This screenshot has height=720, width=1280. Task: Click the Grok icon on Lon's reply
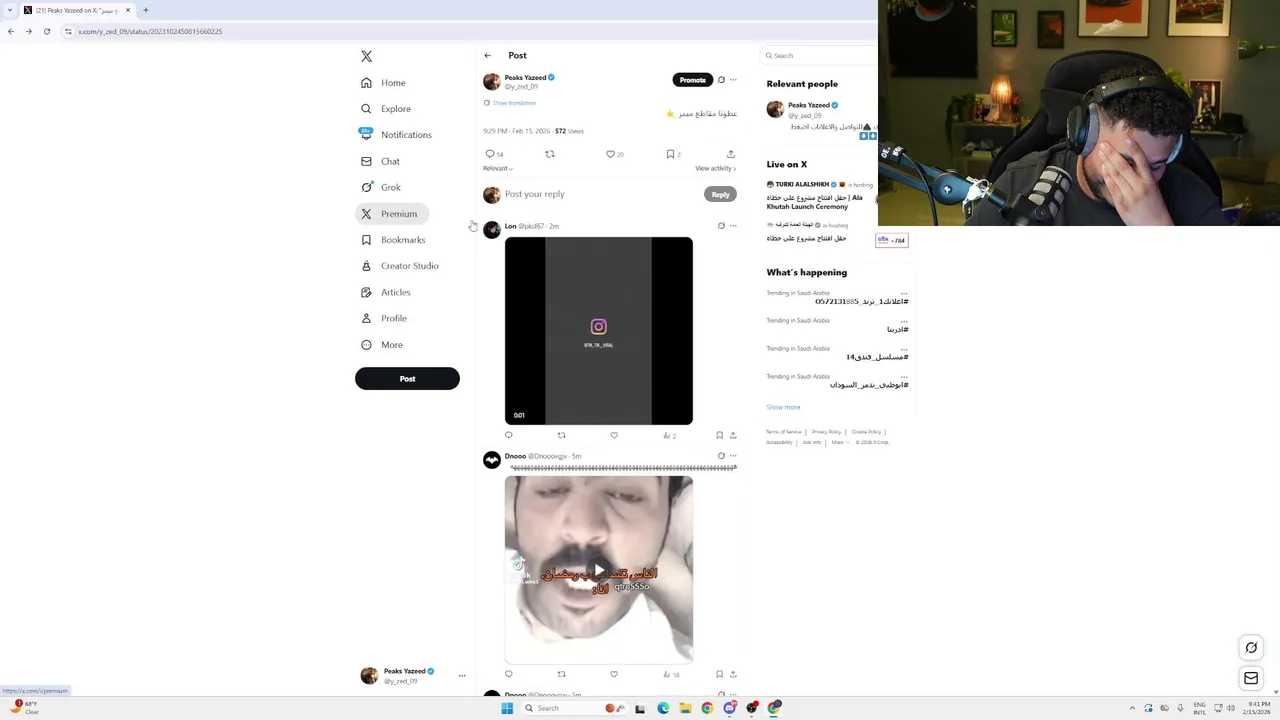click(721, 226)
